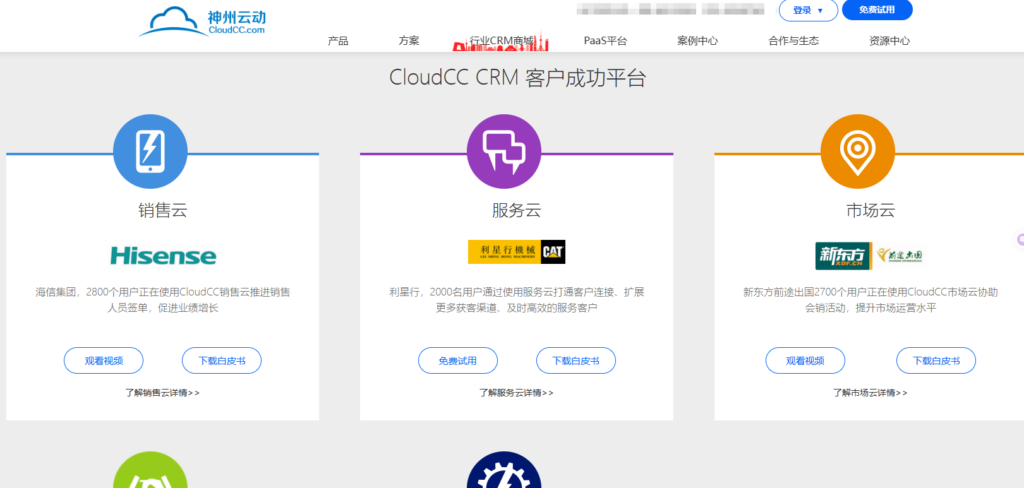Click the CloudCC CRM 客户成功平台 title

point(518,78)
